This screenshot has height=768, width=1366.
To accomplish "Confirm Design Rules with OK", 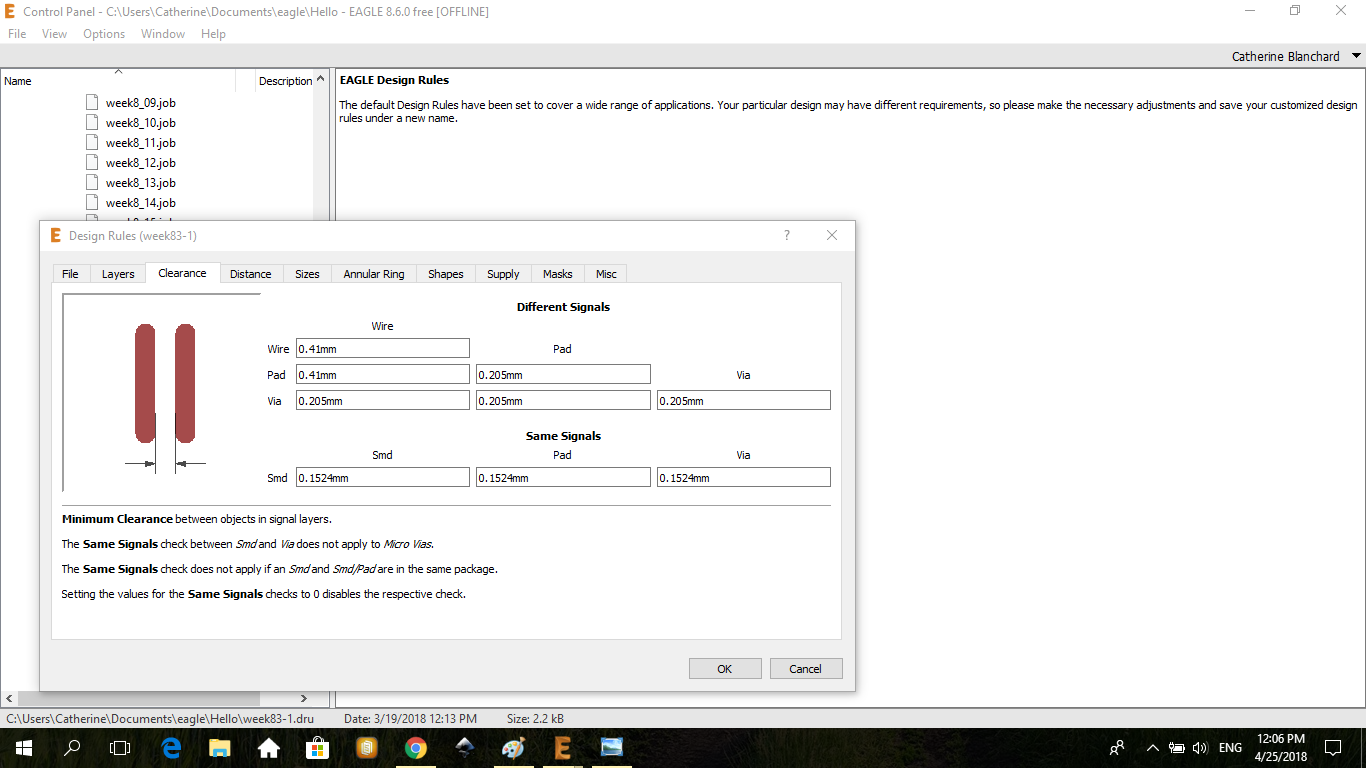I will point(725,669).
